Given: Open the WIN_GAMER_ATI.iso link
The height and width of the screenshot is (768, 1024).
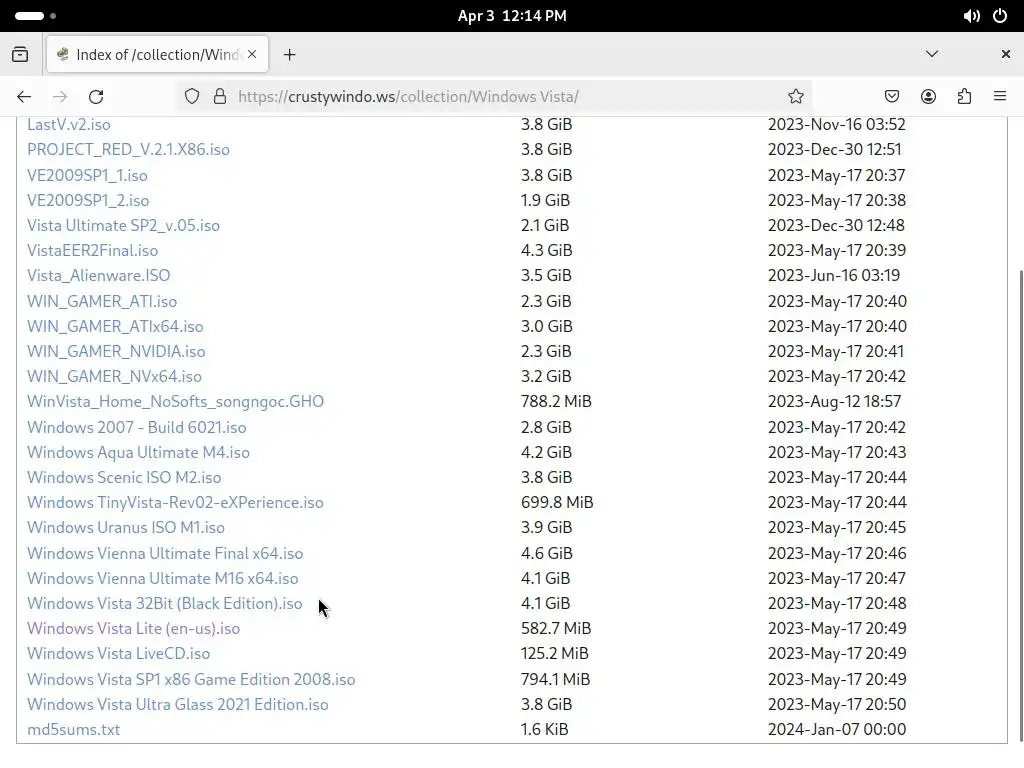Looking at the screenshot, I should point(102,301).
